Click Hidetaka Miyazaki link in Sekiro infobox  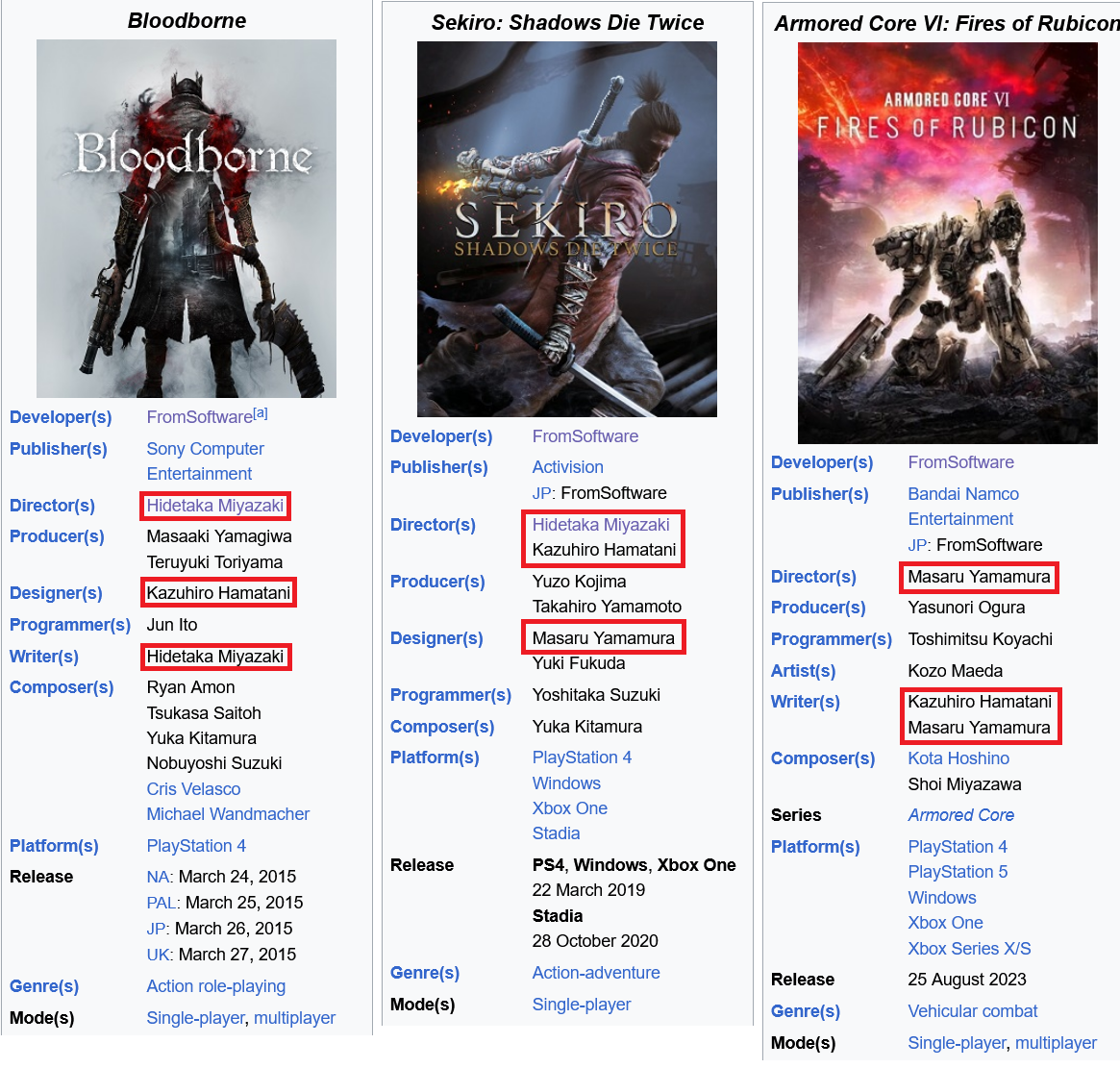601,525
